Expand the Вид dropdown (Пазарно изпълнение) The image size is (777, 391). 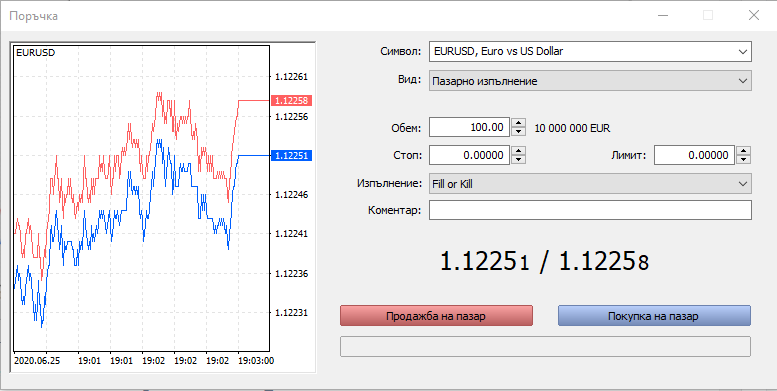pos(590,81)
